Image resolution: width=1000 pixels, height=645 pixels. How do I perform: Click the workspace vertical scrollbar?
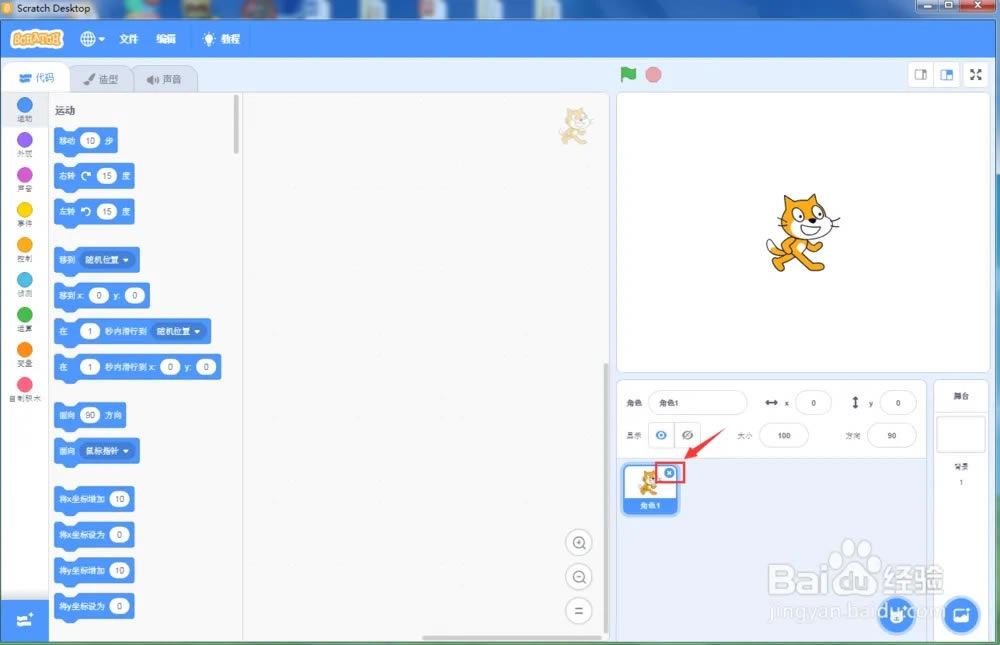605,498
